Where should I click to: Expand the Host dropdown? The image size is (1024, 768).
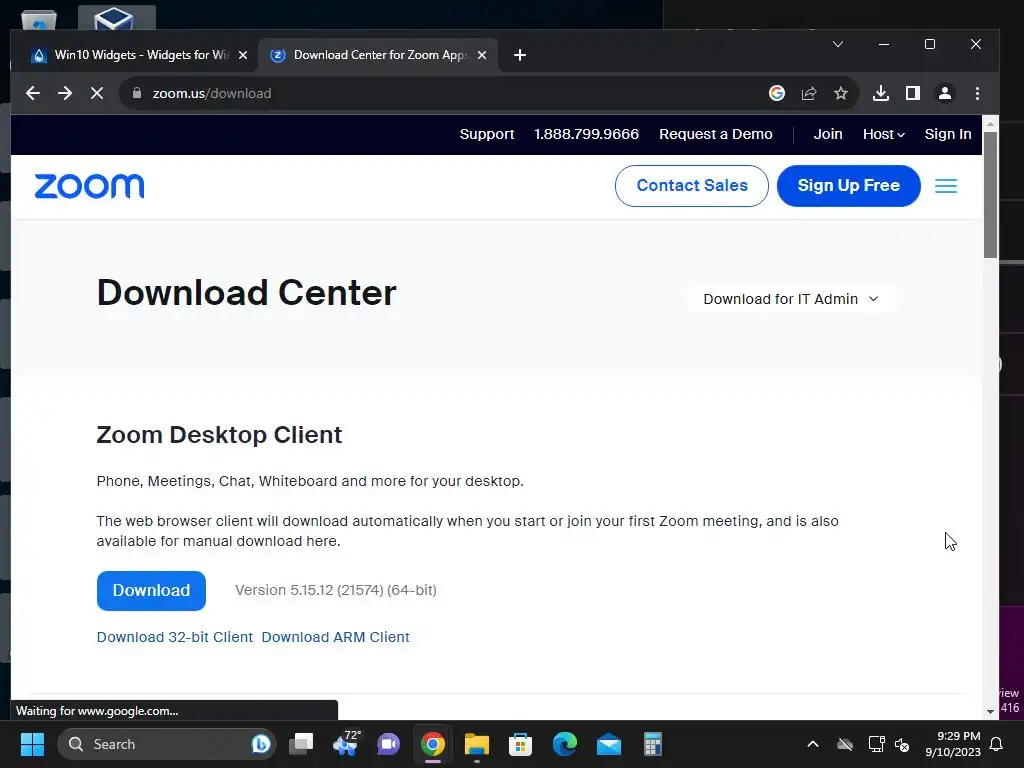[883, 134]
